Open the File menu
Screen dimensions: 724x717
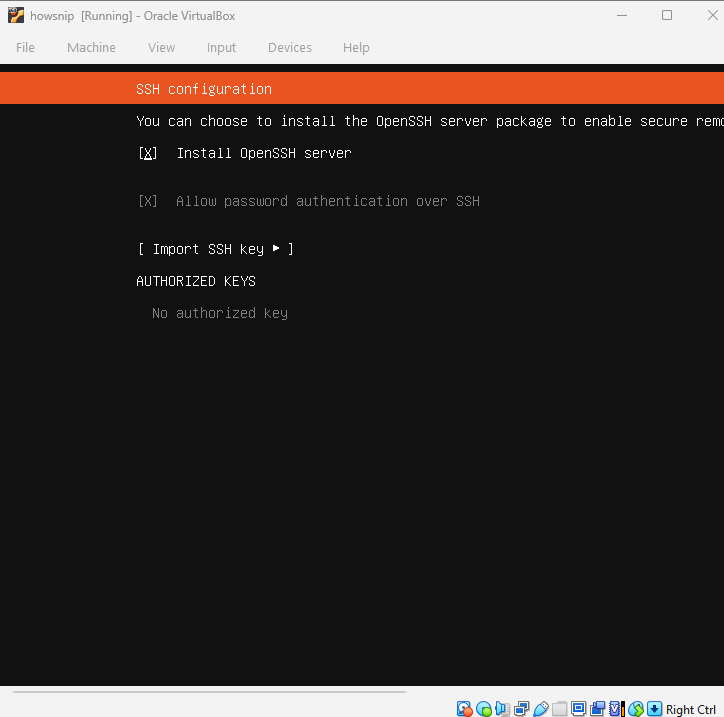click(25, 48)
